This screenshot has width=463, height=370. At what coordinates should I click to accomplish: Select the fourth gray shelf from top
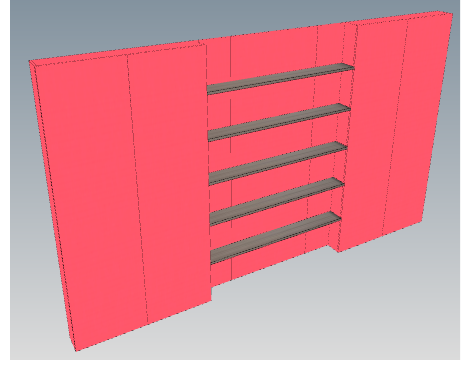(x=277, y=201)
